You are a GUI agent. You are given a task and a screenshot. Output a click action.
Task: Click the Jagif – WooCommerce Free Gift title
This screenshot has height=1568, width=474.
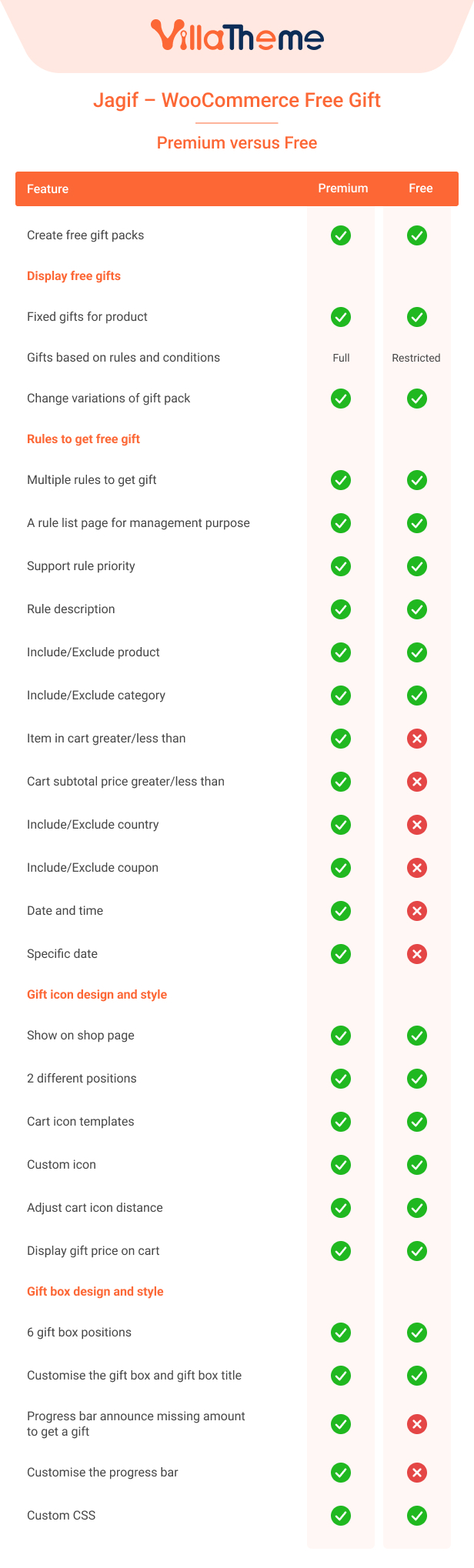237,100
